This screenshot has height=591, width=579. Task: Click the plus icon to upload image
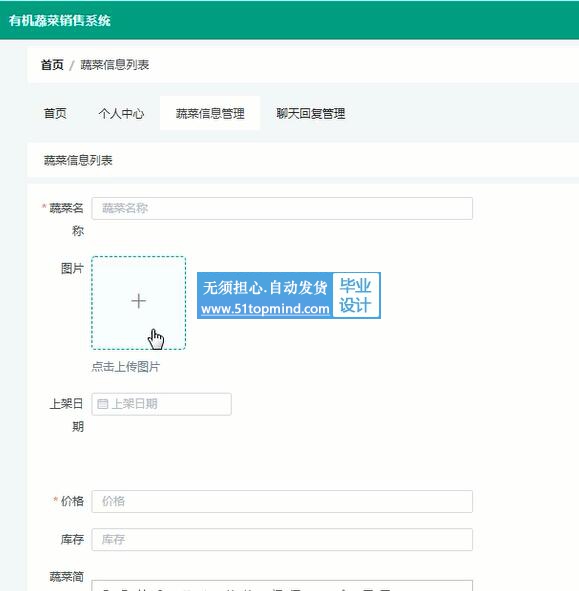pos(138,301)
